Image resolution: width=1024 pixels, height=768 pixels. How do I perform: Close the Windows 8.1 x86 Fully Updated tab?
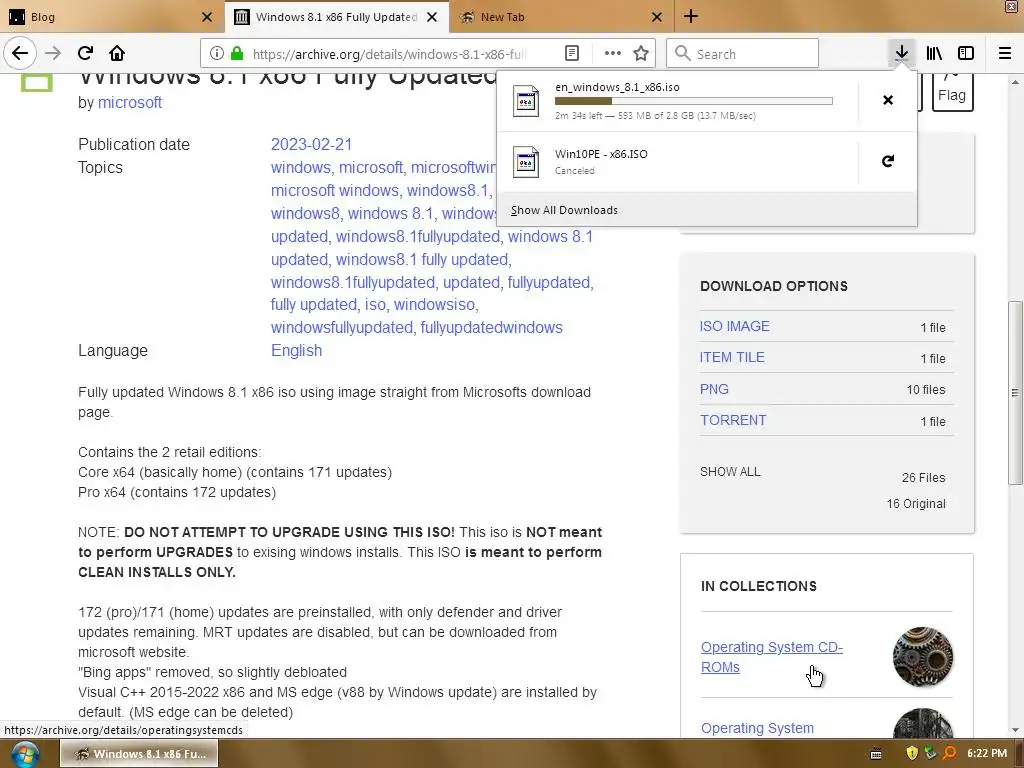tap(432, 17)
